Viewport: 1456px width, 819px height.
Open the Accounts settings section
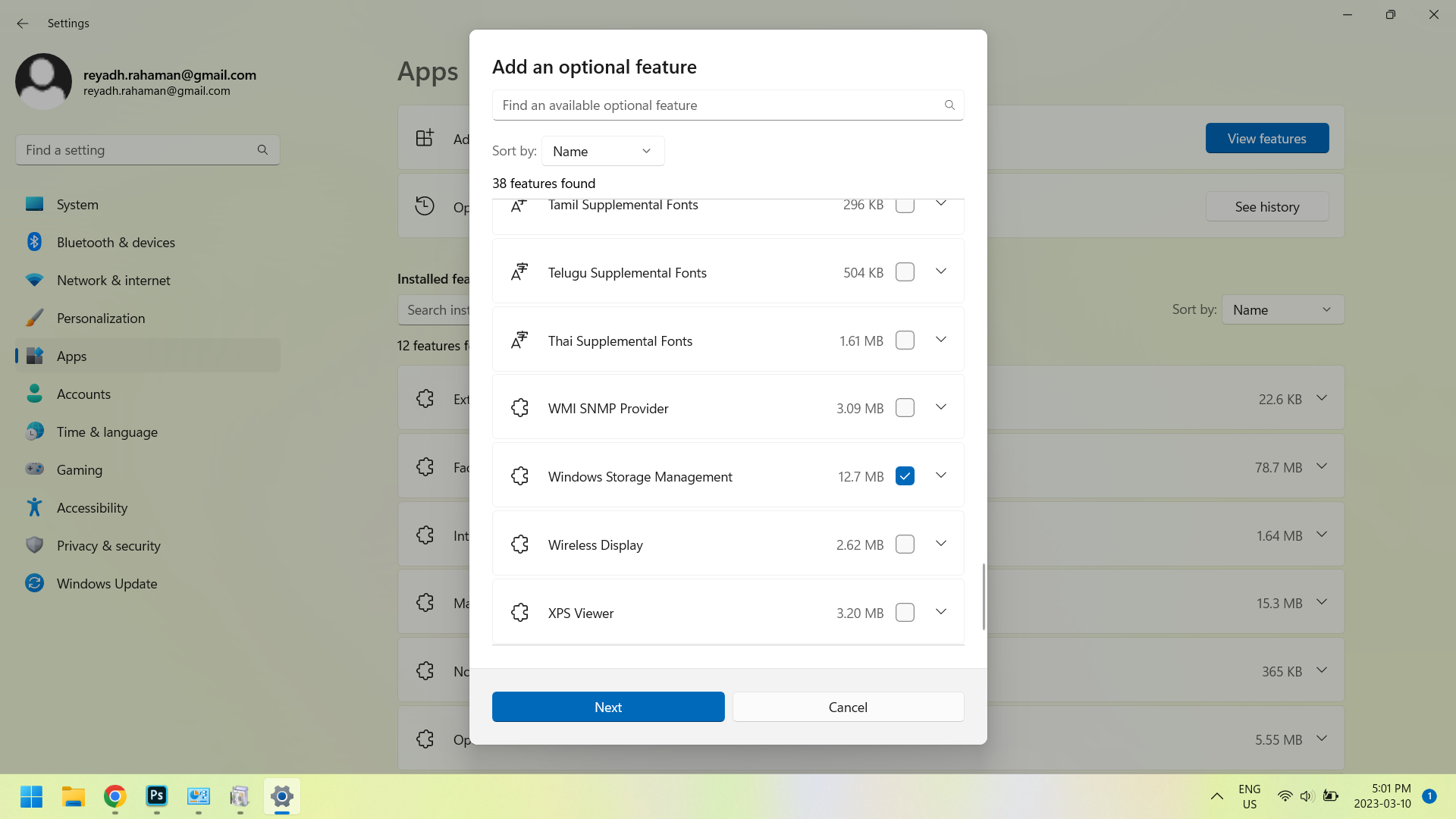pyautogui.click(x=83, y=394)
